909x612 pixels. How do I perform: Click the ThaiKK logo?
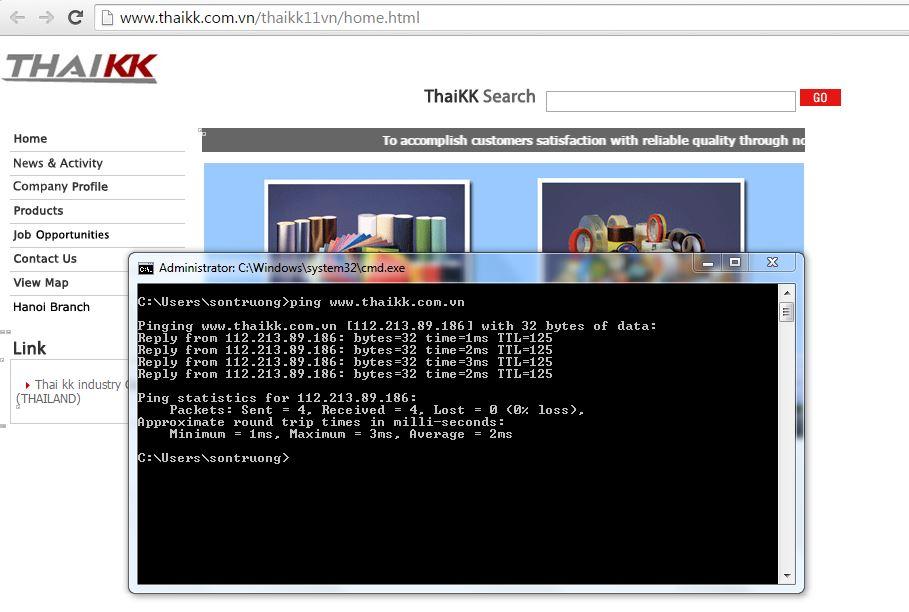click(80, 68)
